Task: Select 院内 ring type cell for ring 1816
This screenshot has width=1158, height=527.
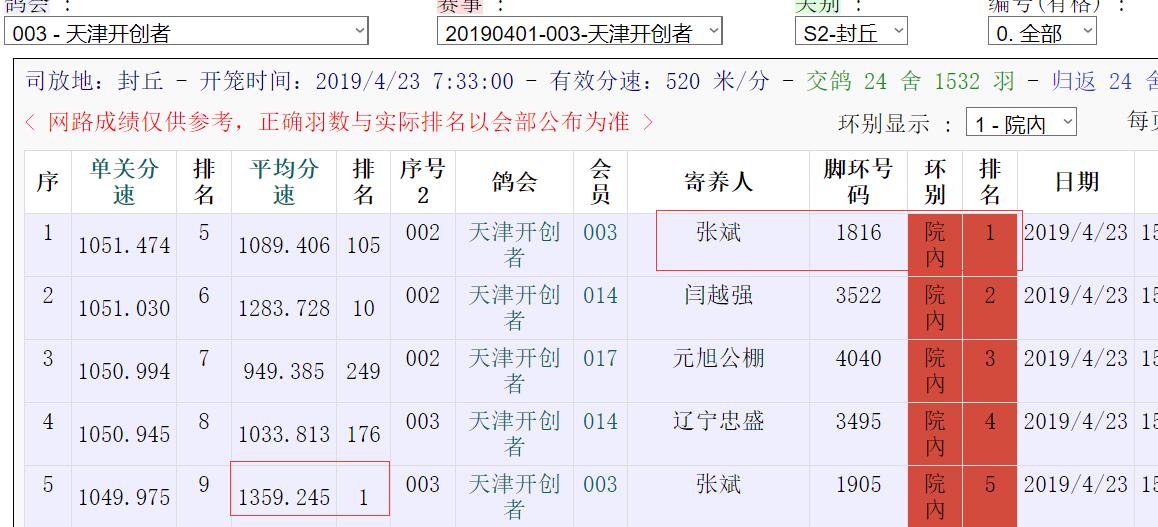Action: (x=935, y=245)
